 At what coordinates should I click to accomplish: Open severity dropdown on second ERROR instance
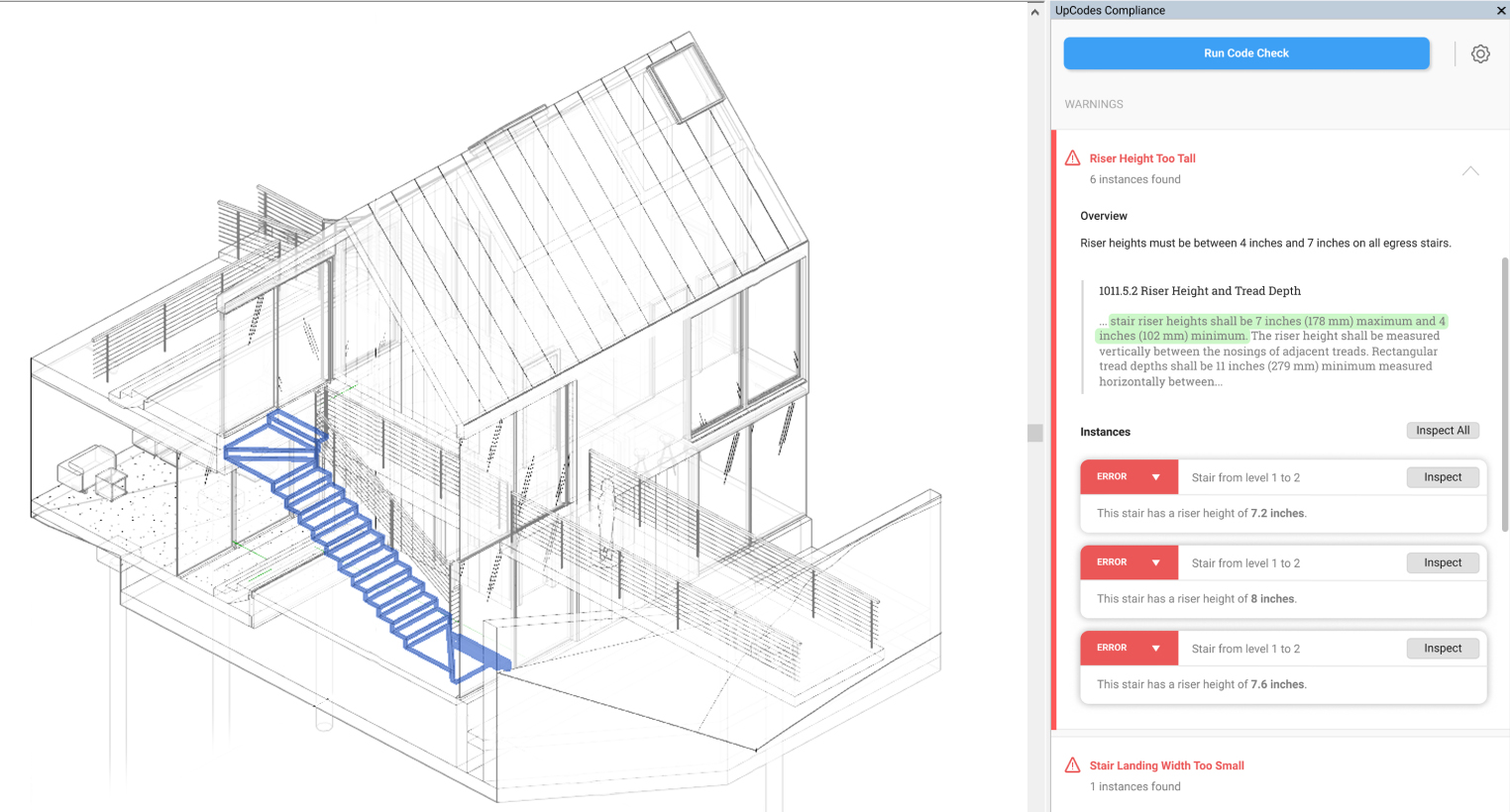[1156, 561]
